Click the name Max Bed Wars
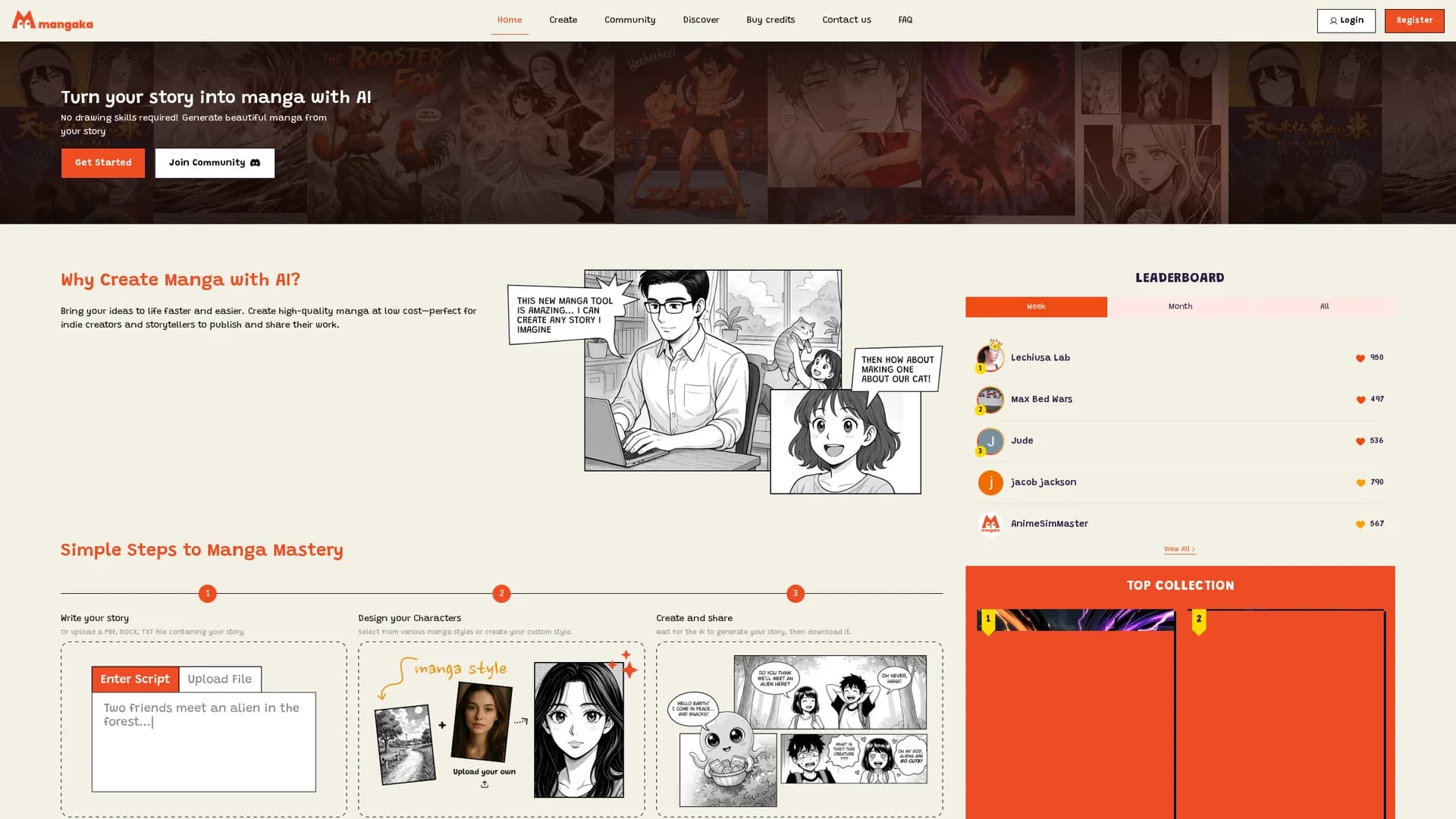Image resolution: width=1456 pixels, height=819 pixels. pos(1041,400)
